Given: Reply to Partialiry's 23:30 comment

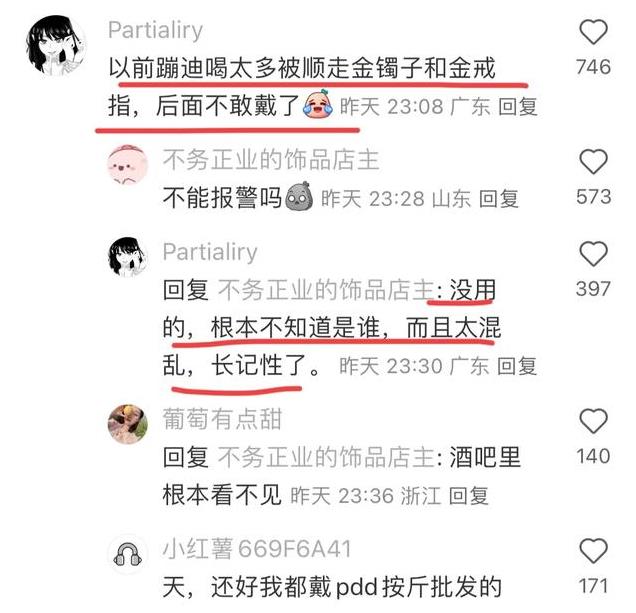Looking at the screenshot, I should (x=517, y=366).
